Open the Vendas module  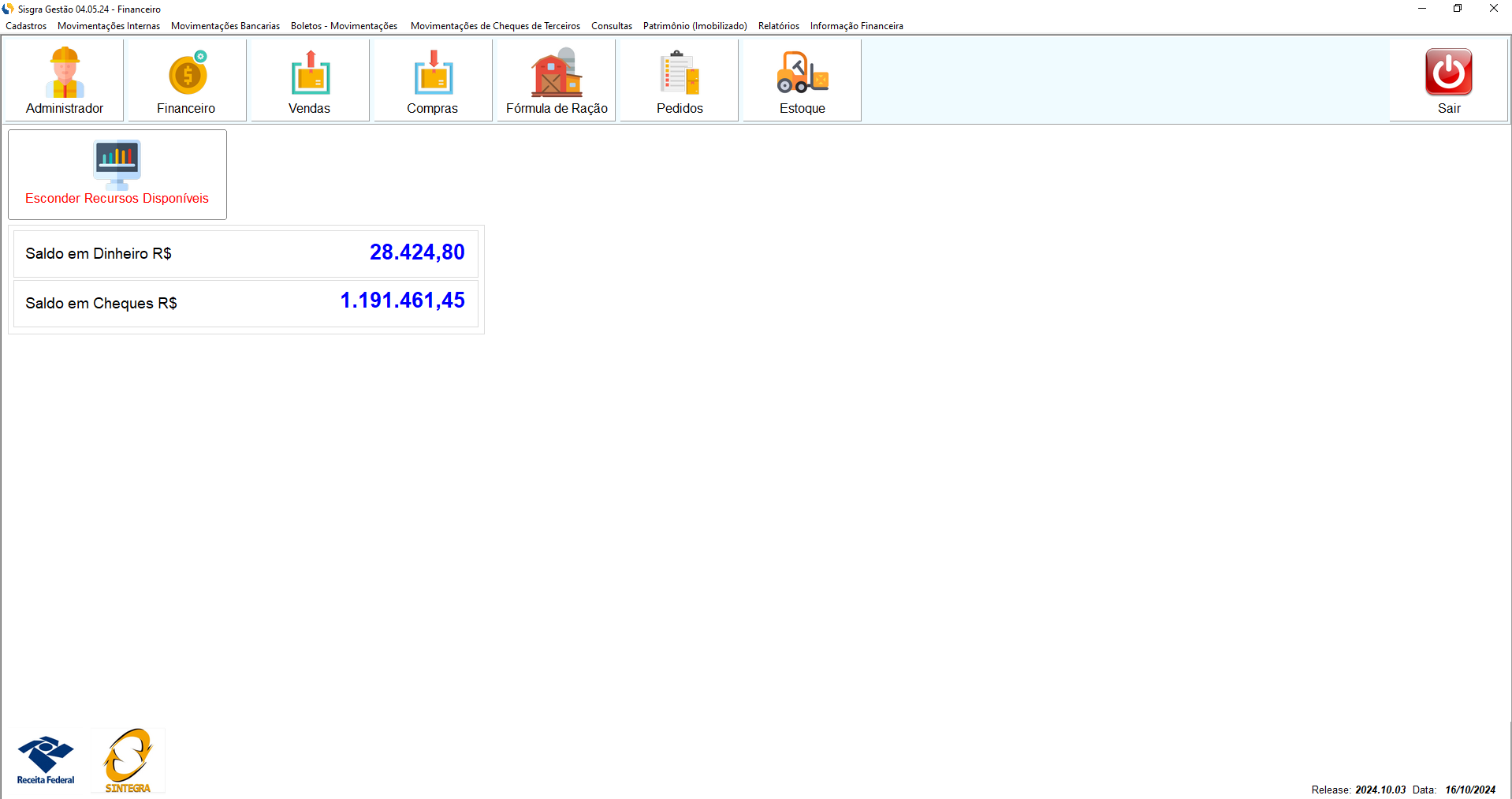310,80
